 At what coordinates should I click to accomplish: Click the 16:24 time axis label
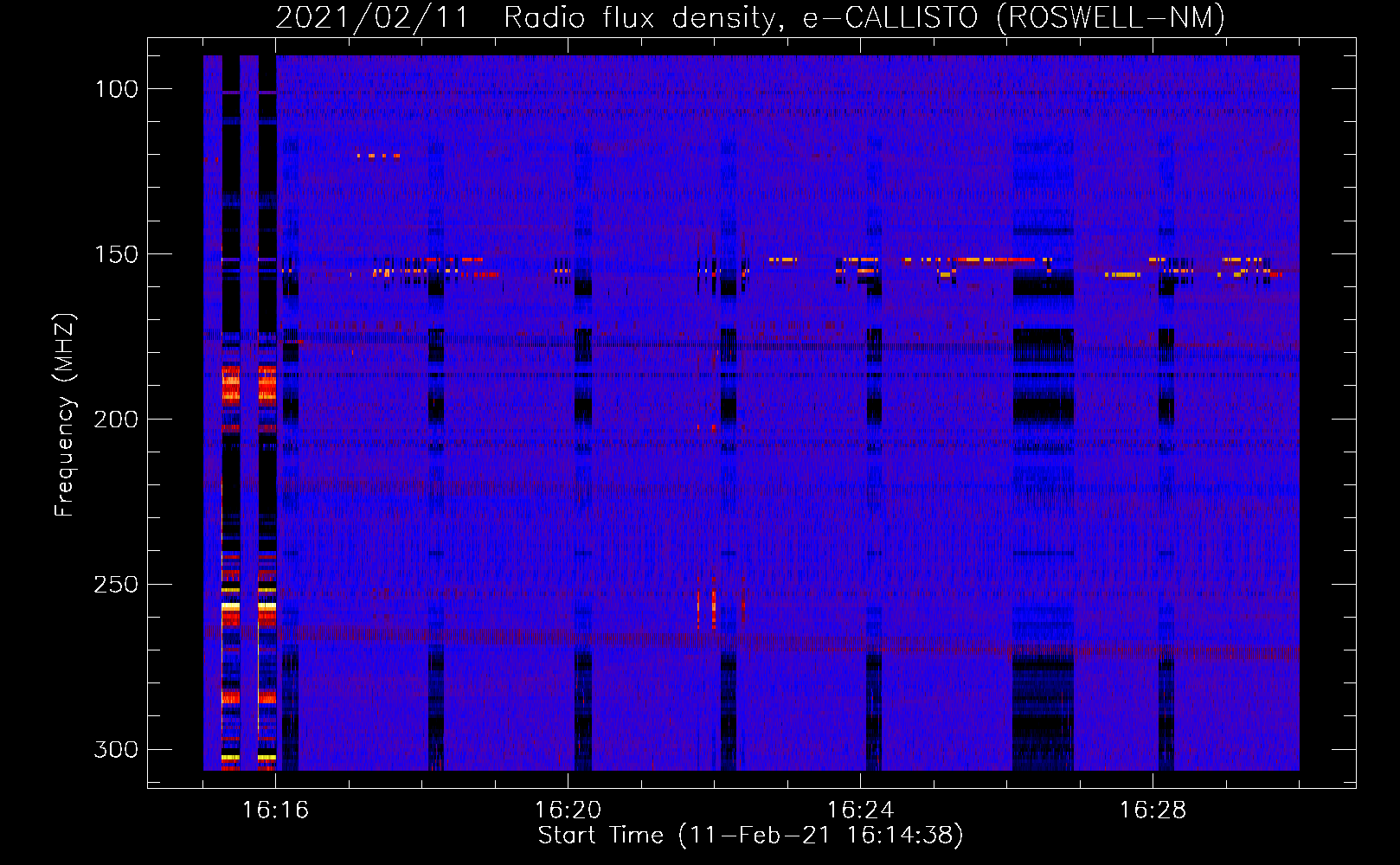tap(860, 811)
